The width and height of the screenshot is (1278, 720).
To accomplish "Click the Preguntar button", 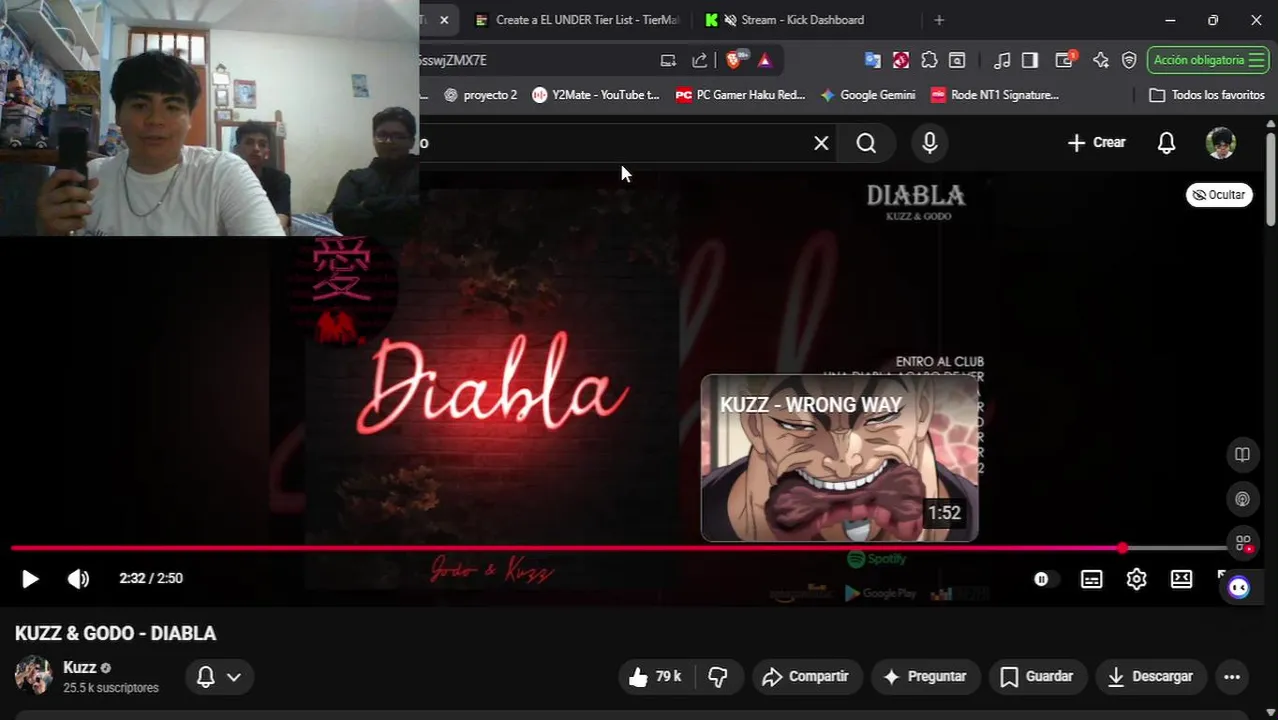I will pyautogui.click(x=925, y=677).
